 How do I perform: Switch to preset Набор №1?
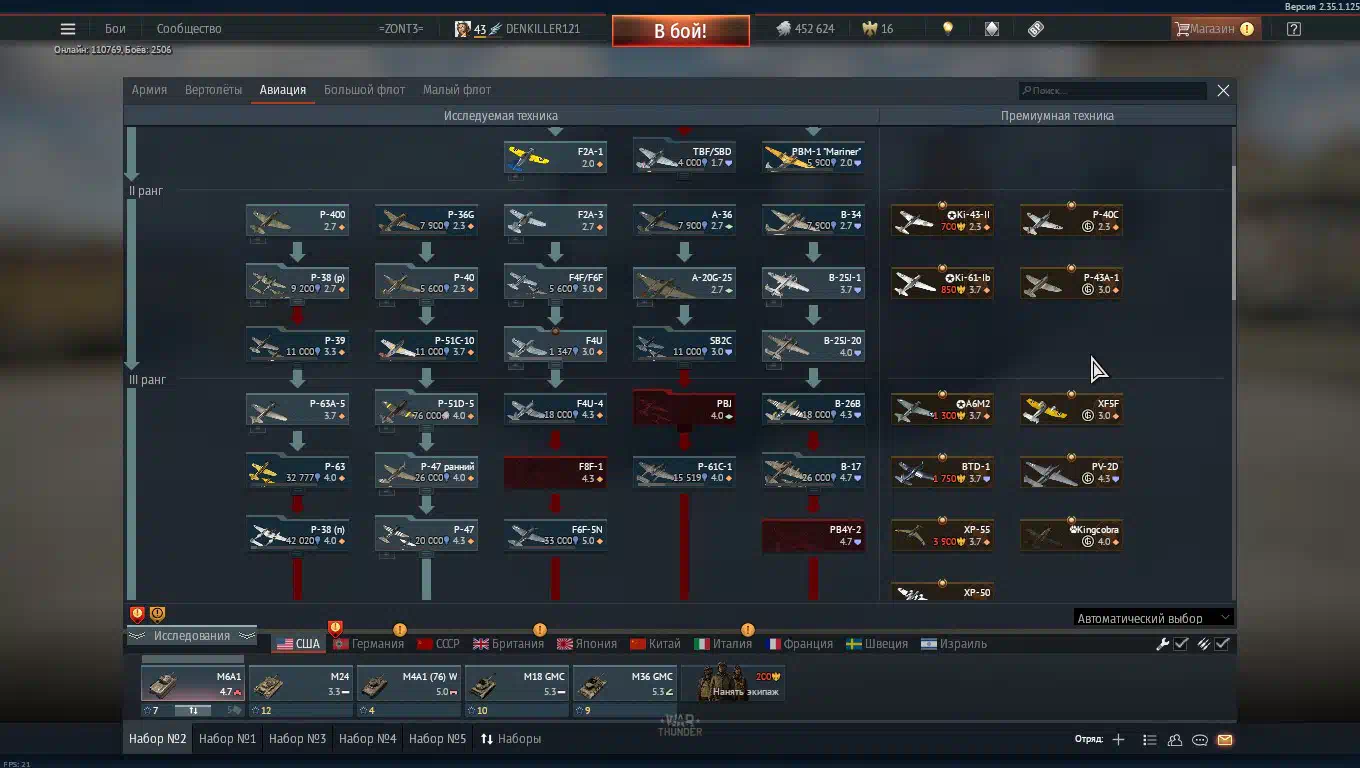(x=228, y=739)
